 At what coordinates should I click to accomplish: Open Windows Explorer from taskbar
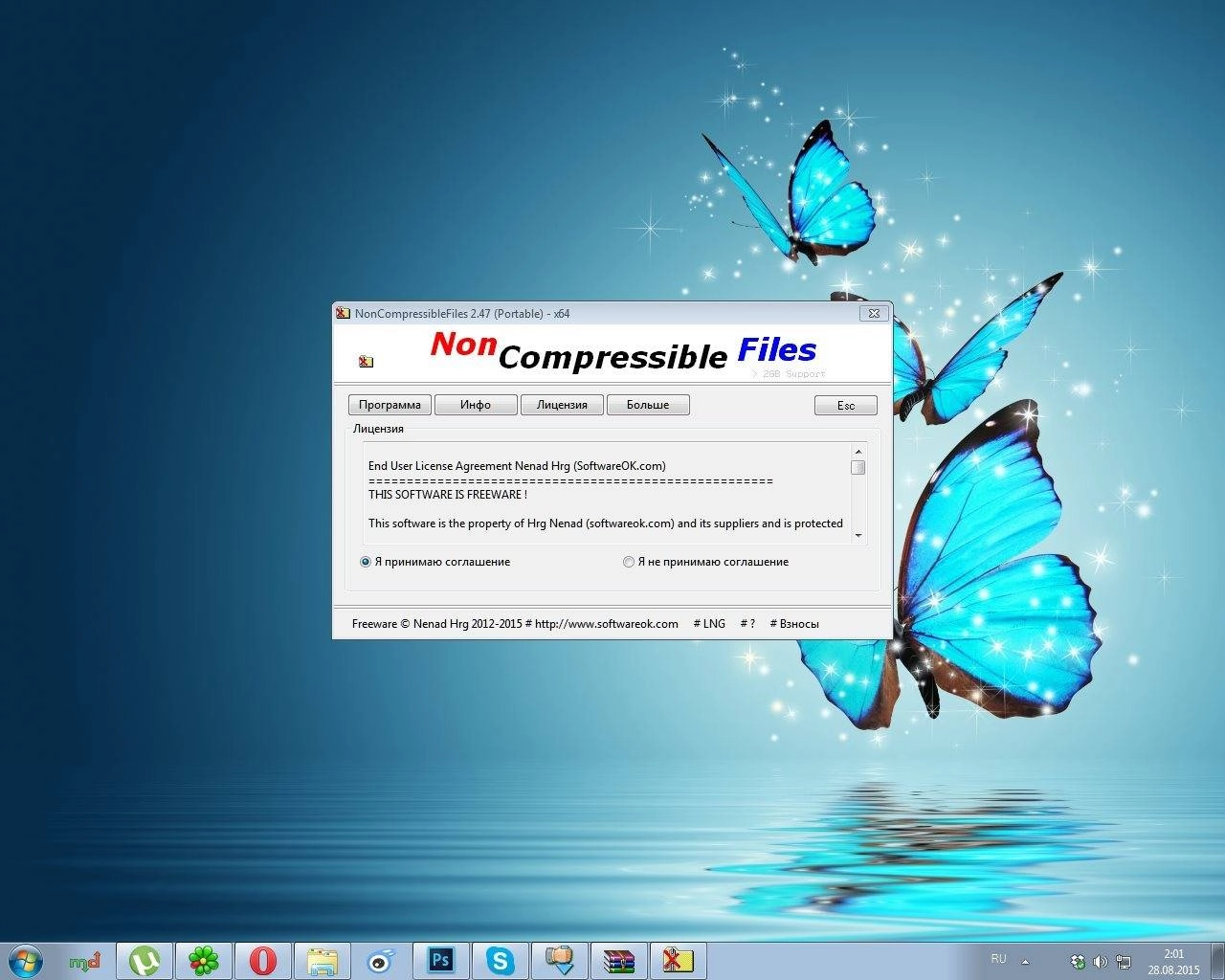pyautogui.click(x=322, y=960)
